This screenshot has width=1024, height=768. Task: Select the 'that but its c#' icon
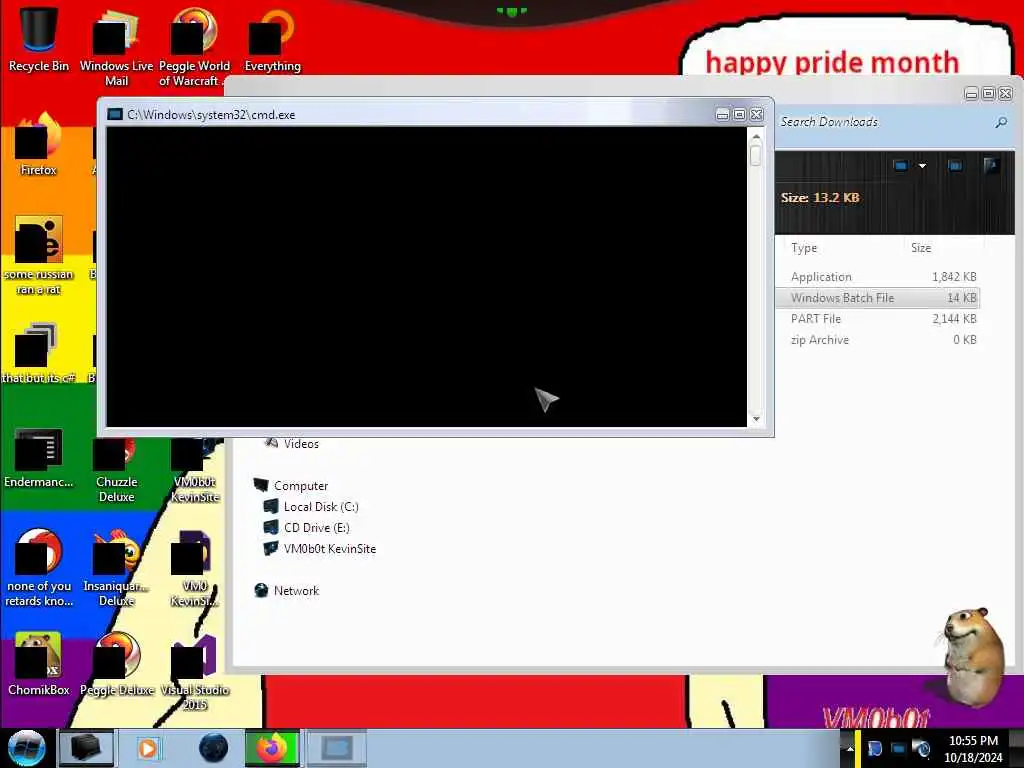(x=38, y=353)
